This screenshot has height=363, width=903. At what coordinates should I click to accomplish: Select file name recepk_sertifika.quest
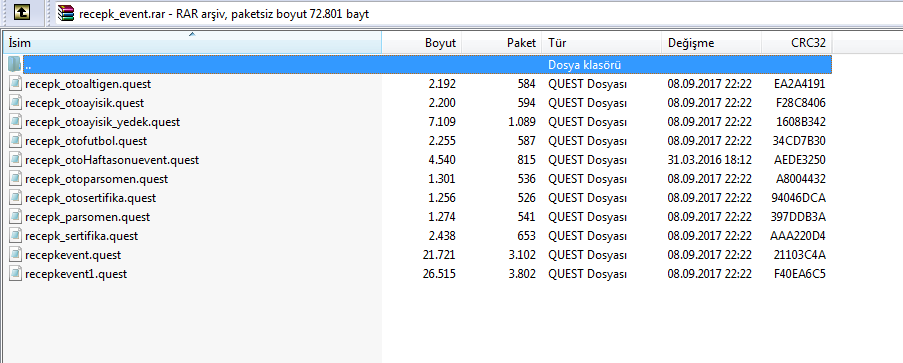point(82,236)
